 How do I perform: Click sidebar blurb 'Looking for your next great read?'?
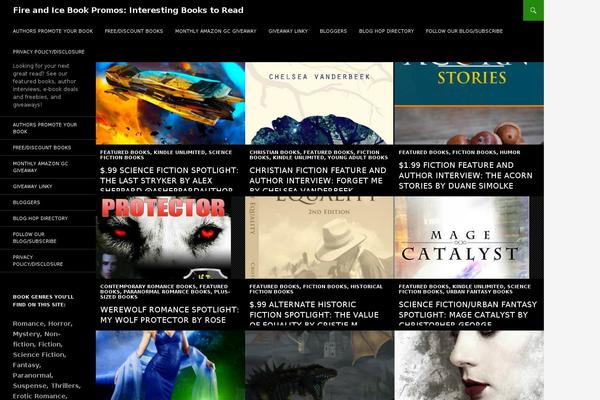coord(45,85)
